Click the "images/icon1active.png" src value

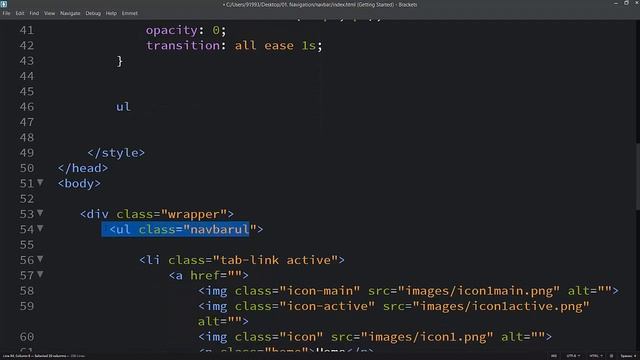pyautogui.click(x=501, y=306)
